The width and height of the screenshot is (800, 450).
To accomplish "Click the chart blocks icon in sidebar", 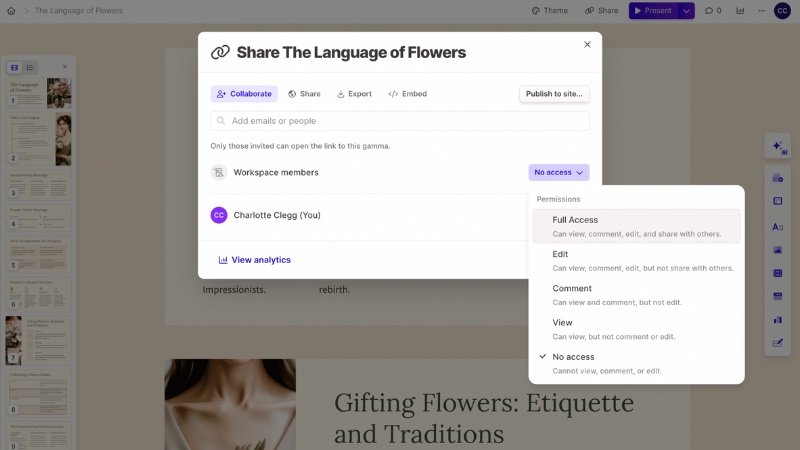I will click(x=778, y=320).
